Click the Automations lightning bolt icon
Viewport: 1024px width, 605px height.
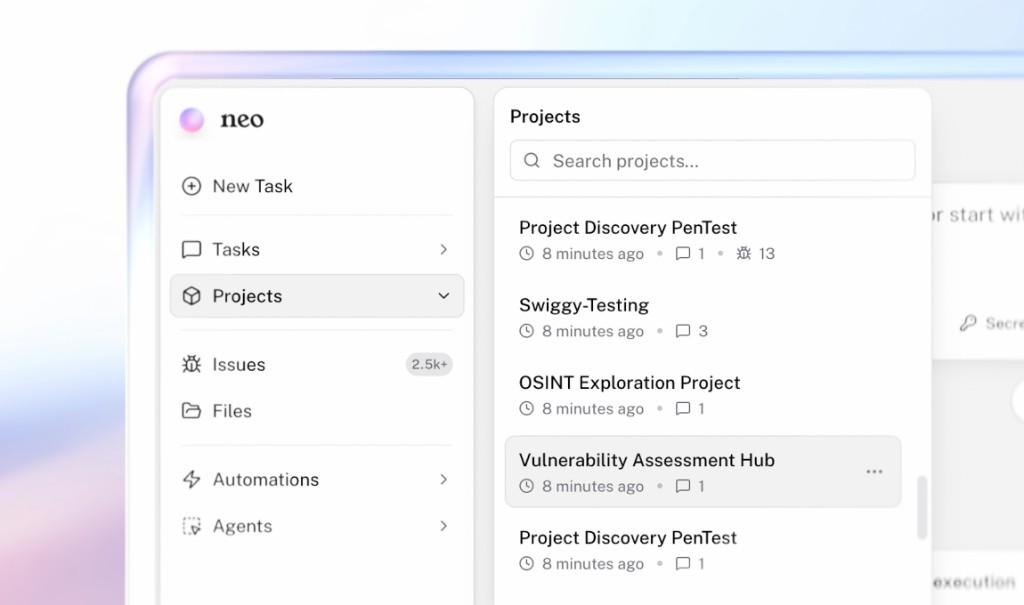point(191,480)
